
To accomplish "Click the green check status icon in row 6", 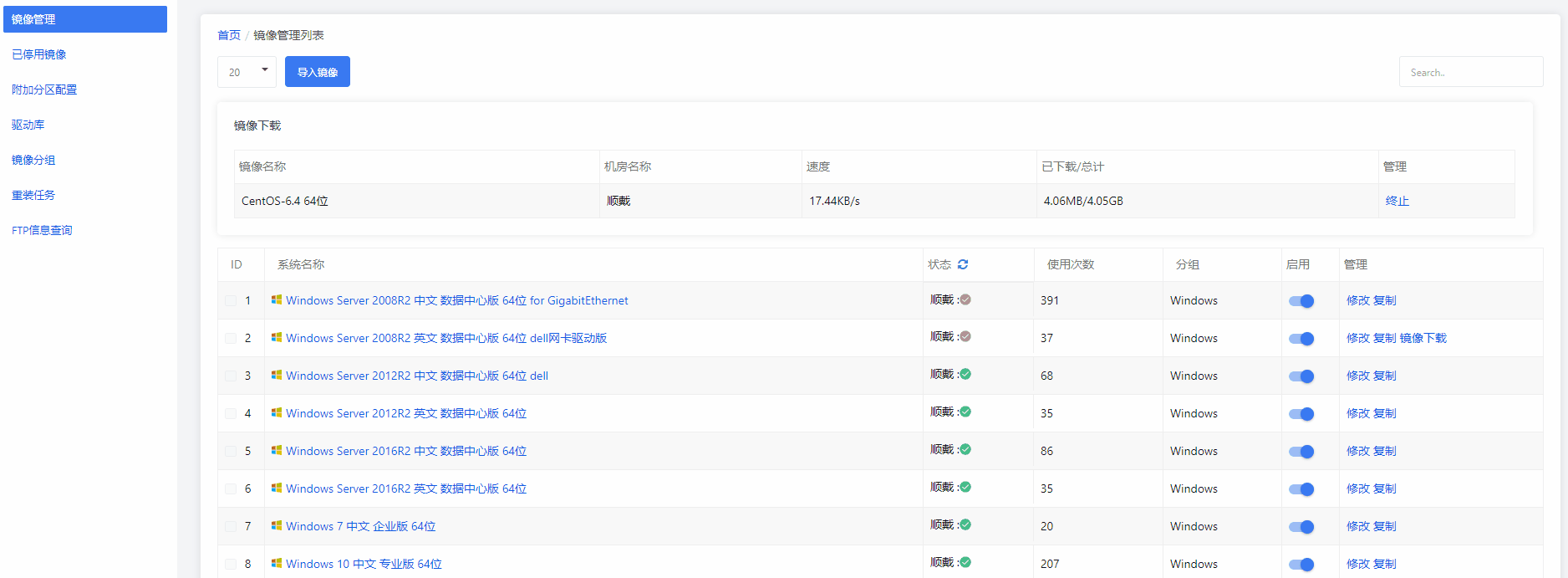I will pos(965,487).
